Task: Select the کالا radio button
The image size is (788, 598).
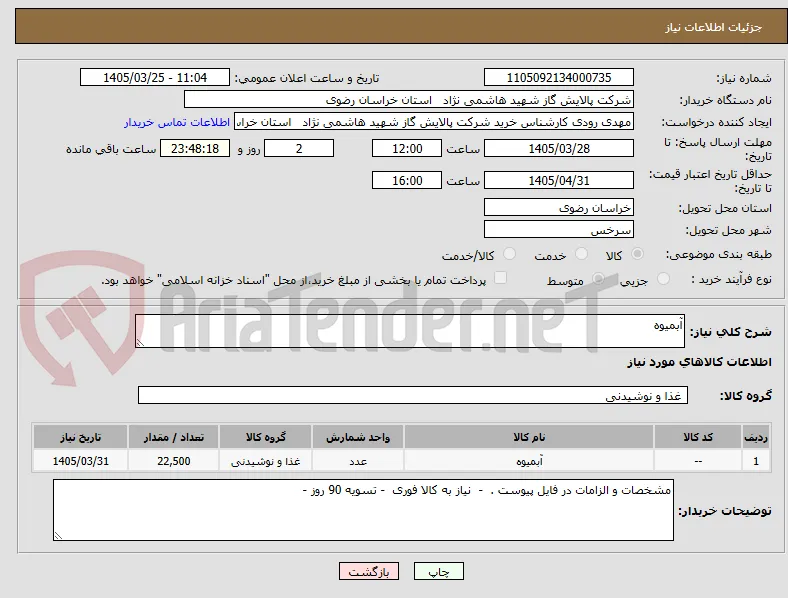Action: (x=637, y=254)
